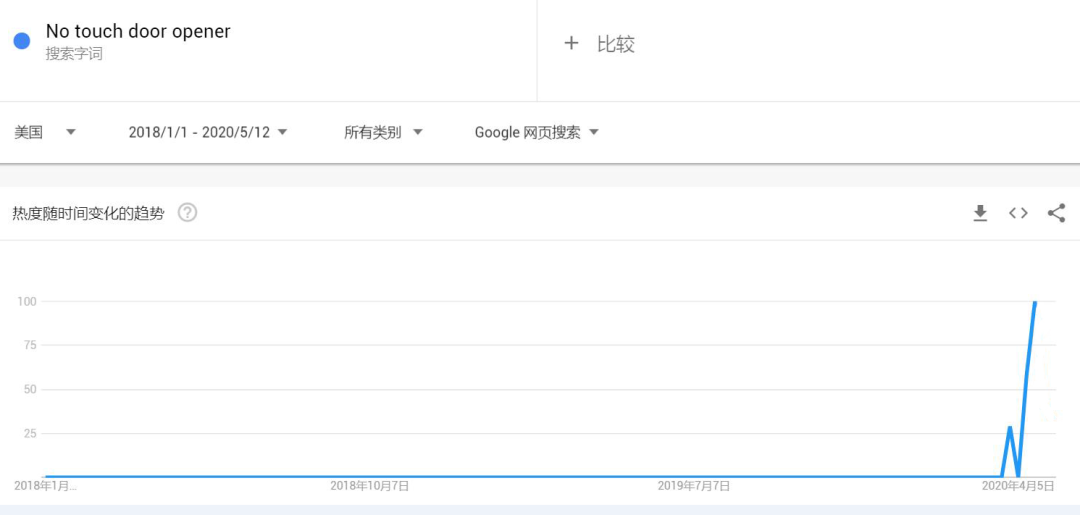Open help for 热度随时间变化的趋势
The width and height of the screenshot is (1080, 515).
click(x=187, y=213)
